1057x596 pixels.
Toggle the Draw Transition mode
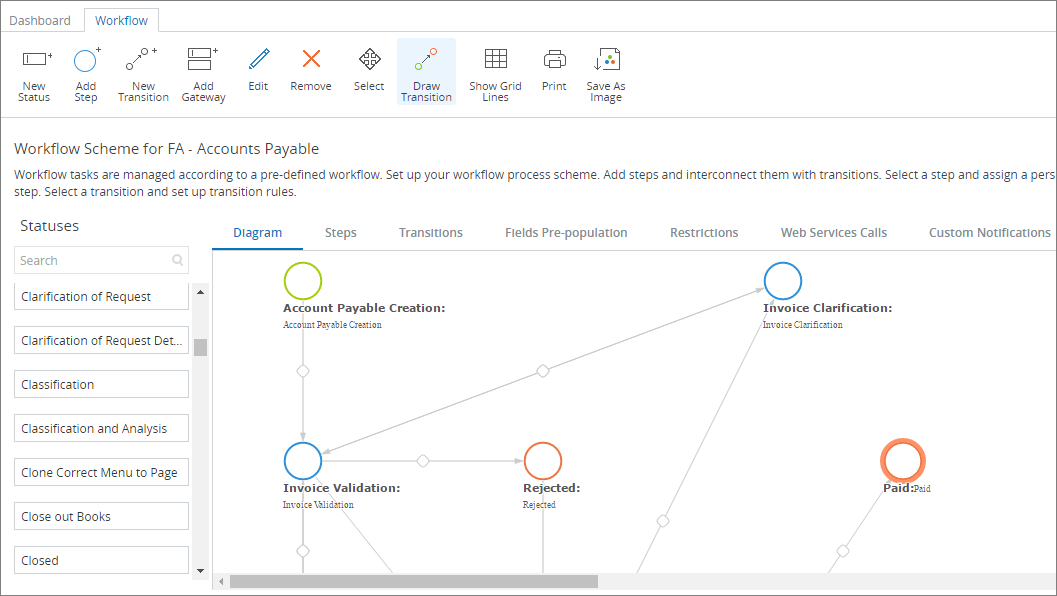tap(426, 70)
